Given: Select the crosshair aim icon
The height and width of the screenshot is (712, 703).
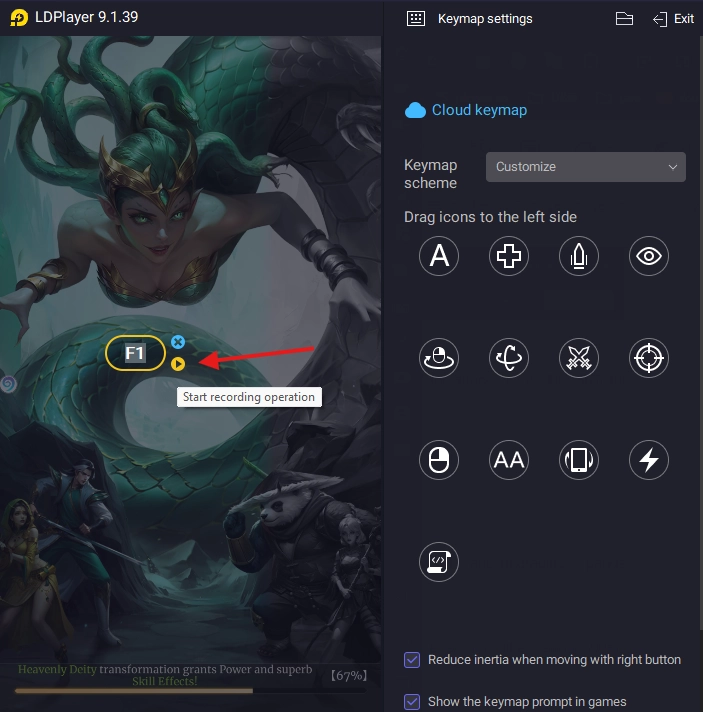Looking at the screenshot, I should tap(649, 358).
